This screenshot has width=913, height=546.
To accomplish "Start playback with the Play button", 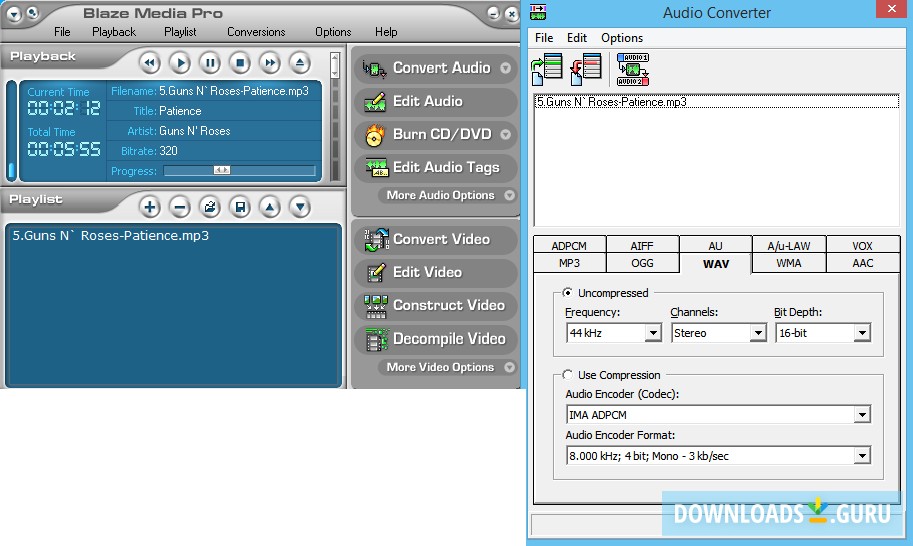I will (x=180, y=63).
